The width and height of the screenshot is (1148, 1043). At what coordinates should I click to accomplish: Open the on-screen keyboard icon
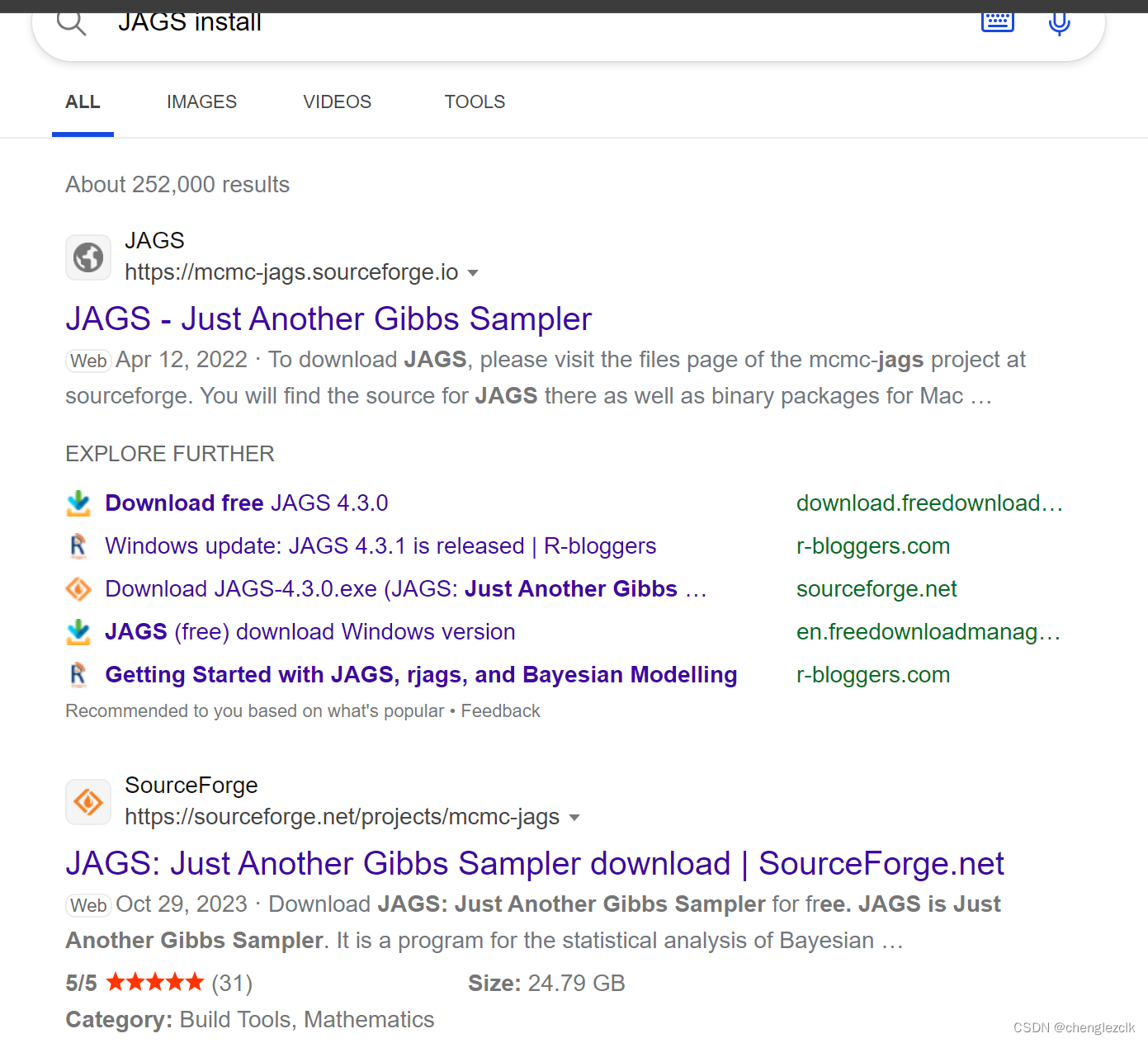tap(997, 22)
